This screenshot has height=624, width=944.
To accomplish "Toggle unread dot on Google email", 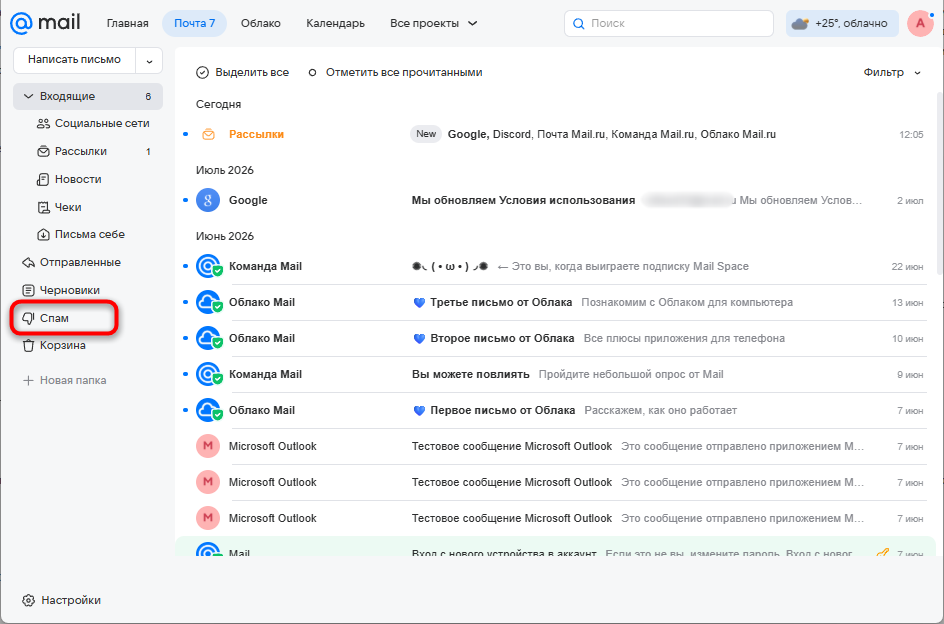I will [185, 200].
